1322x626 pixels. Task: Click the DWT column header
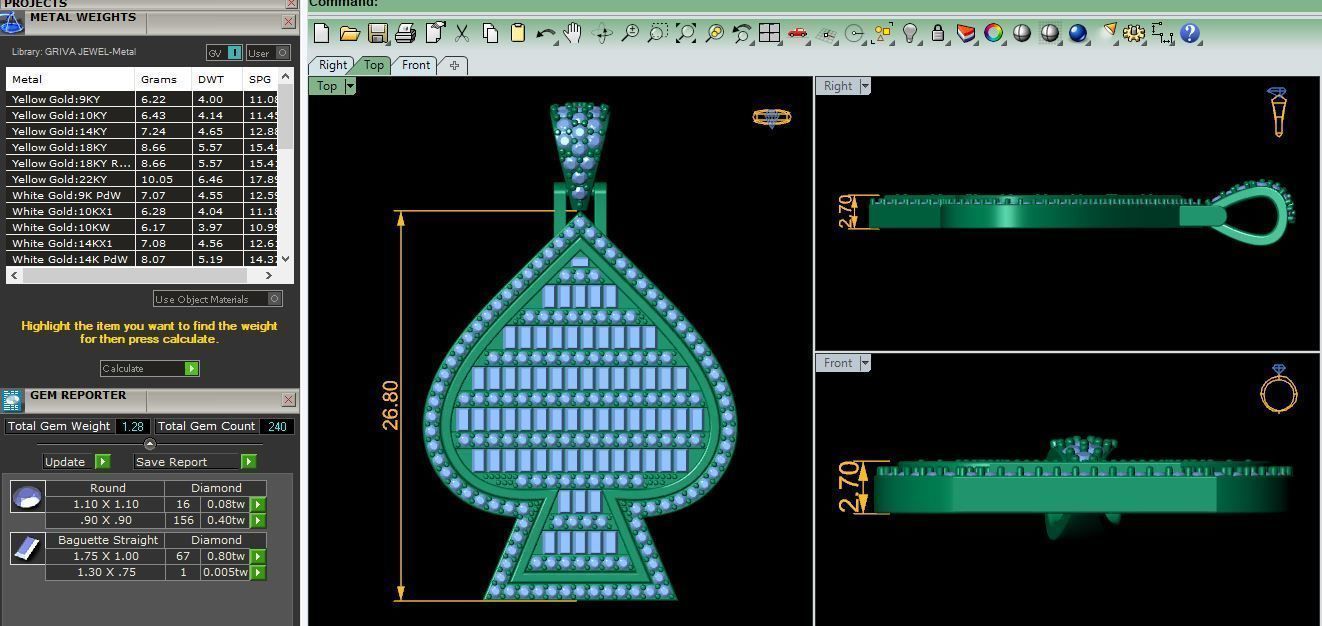coord(217,79)
